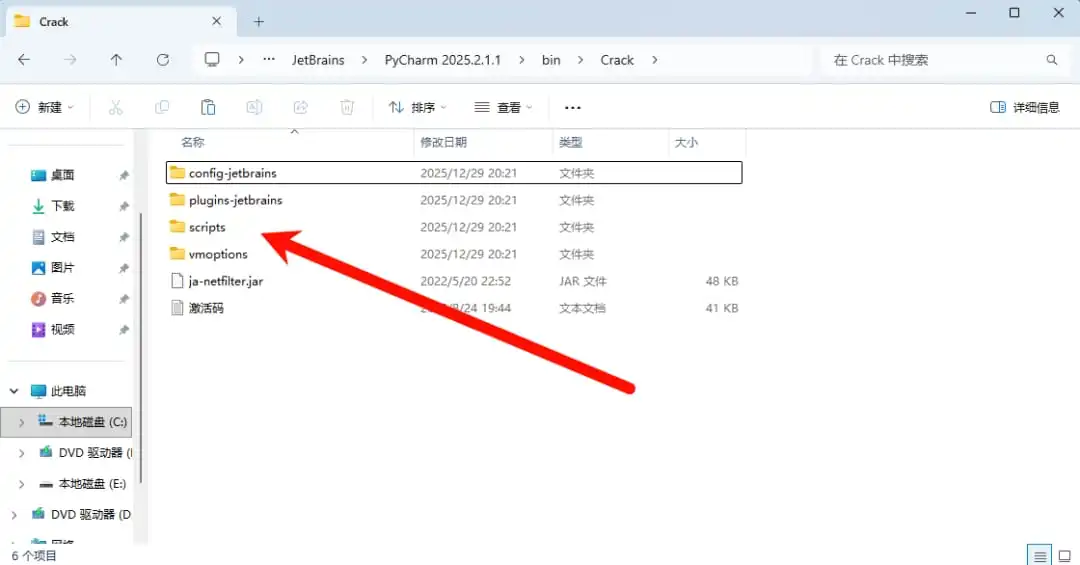Click the Crack breadcrumb segment
Screen dimensions: 1080x565
[616, 60]
